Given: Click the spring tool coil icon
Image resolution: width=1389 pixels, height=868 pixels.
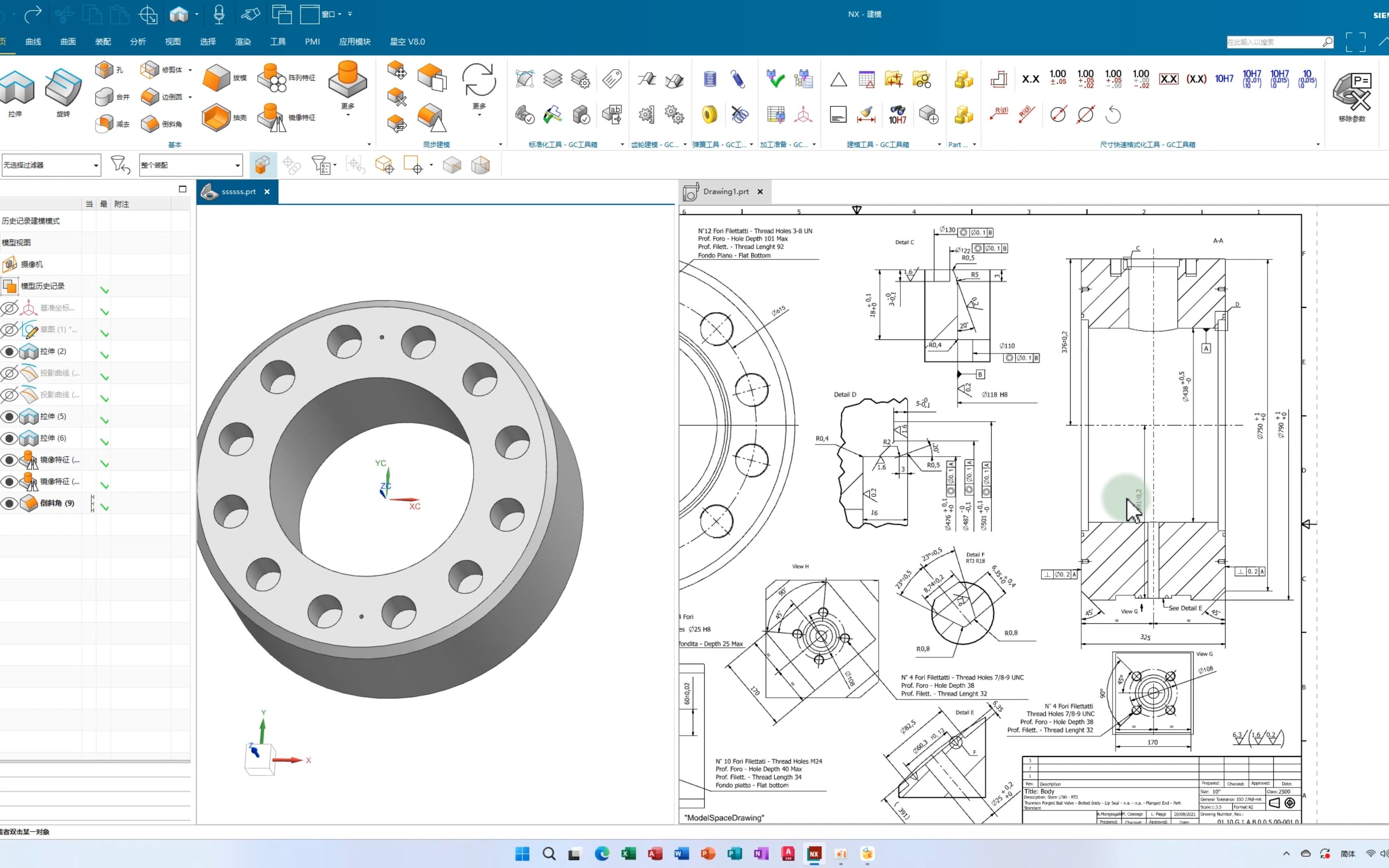Looking at the screenshot, I should click(709, 79).
